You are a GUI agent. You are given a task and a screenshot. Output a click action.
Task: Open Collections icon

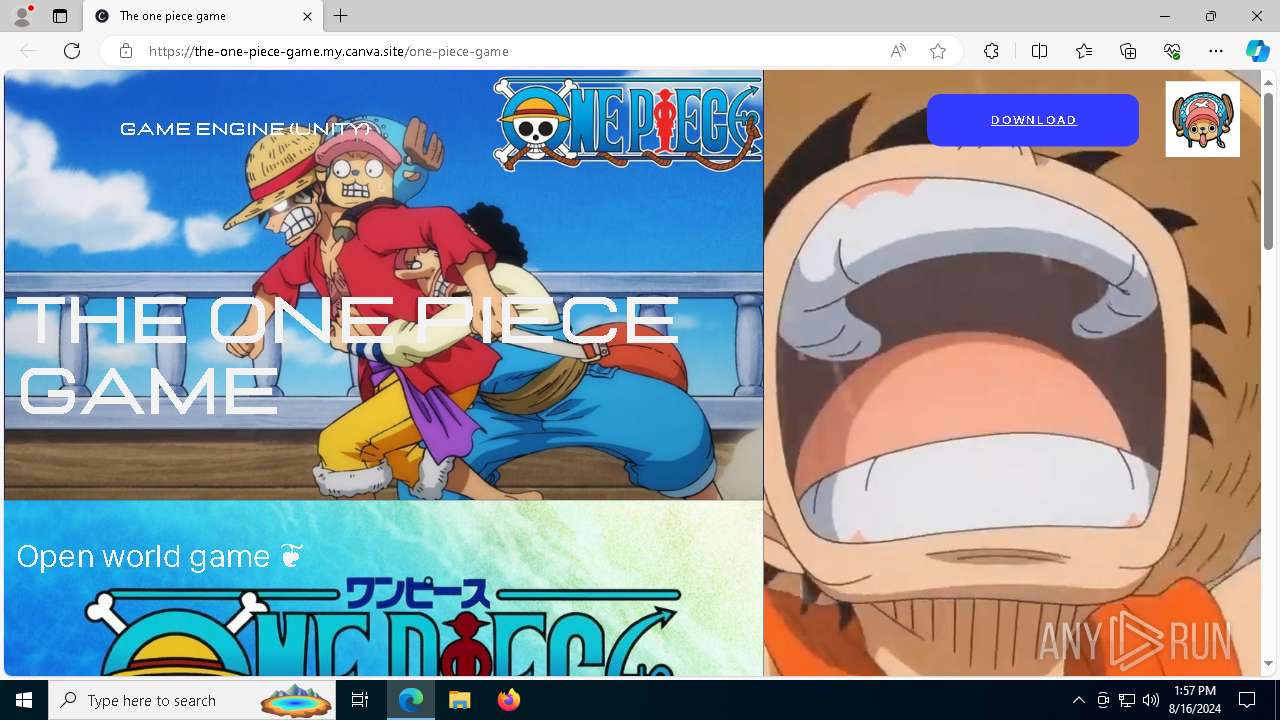coord(1128,51)
